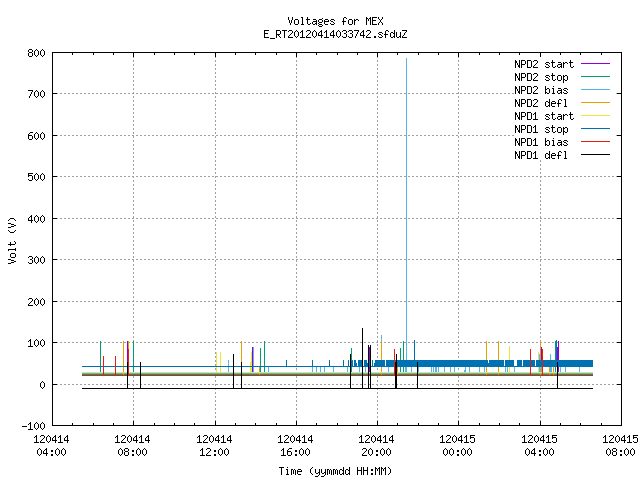Screen dimensions: 640x480
Task: Click the y-axis label 'Volt (V)'
Action: tap(12, 240)
